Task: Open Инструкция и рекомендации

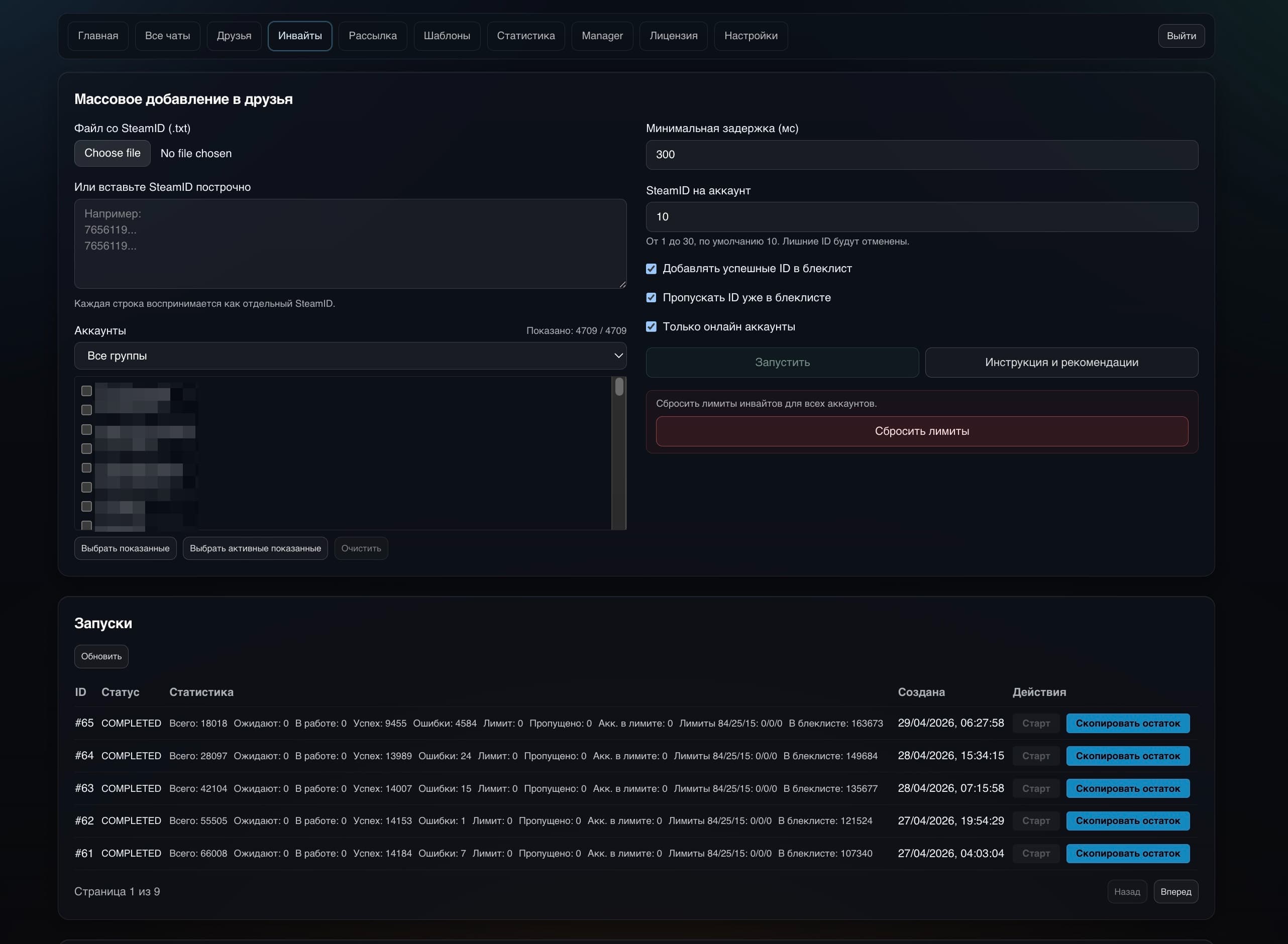Action: click(1061, 363)
